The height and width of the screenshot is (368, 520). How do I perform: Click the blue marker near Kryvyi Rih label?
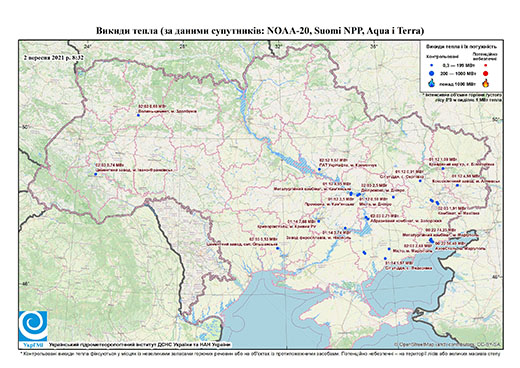point(319,221)
